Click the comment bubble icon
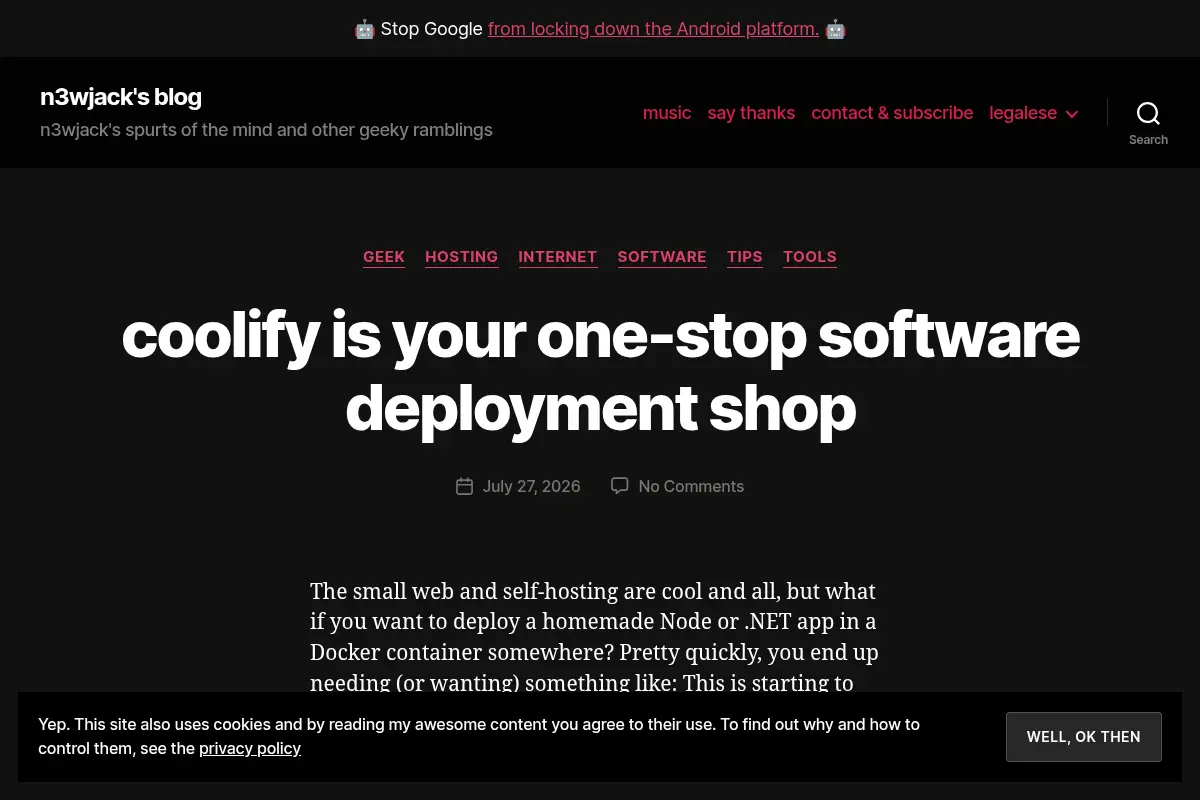The width and height of the screenshot is (1200, 800). tap(620, 486)
